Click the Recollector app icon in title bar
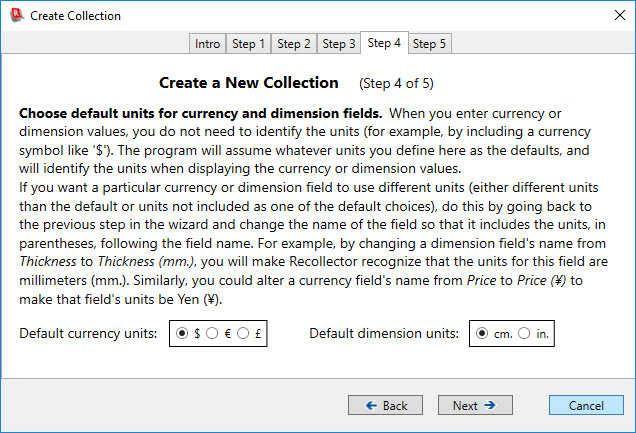Screen dimensions: 636x433 tap(14, 15)
